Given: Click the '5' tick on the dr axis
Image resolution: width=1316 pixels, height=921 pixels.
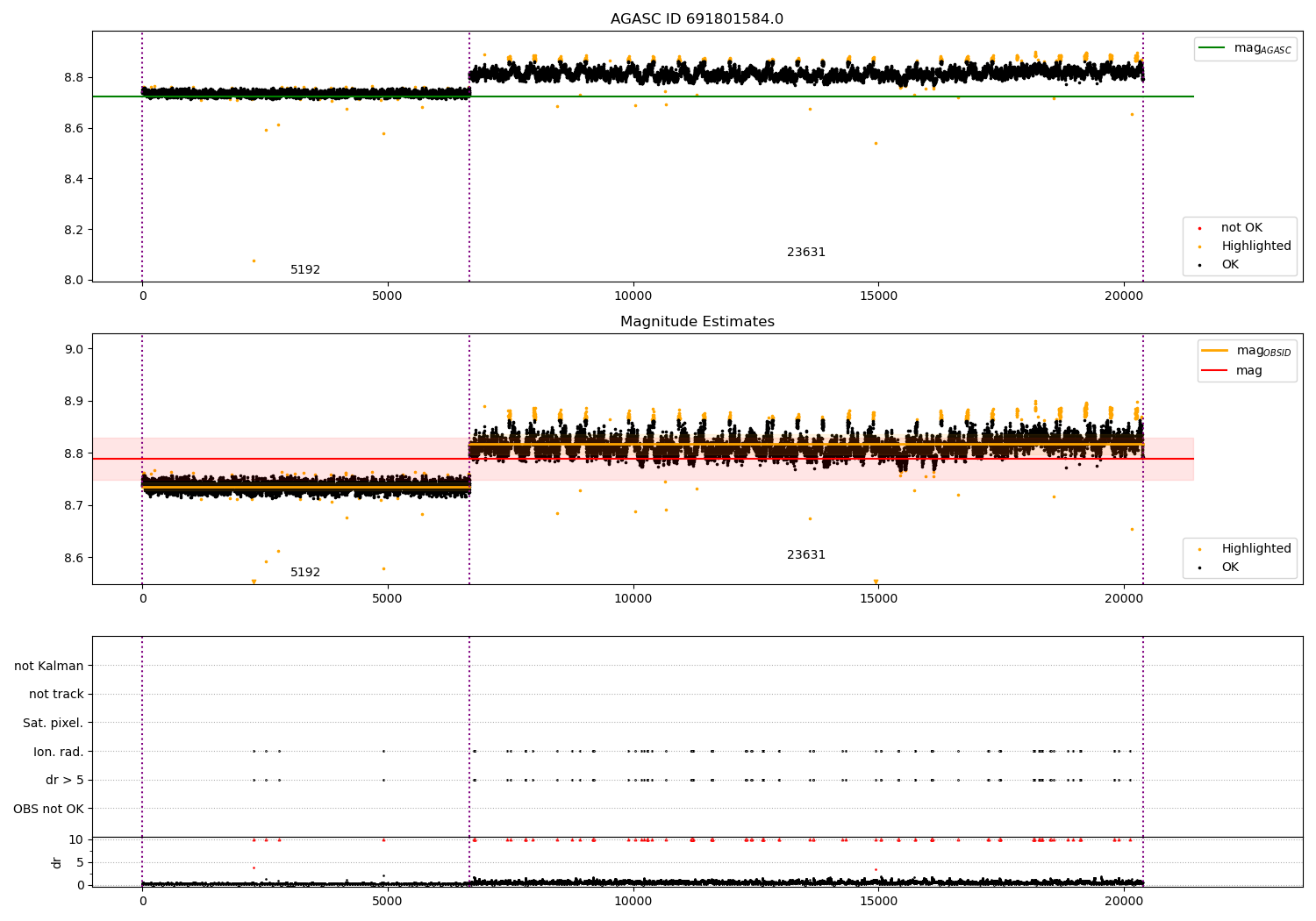Looking at the screenshot, I should [x=80, y=862].
